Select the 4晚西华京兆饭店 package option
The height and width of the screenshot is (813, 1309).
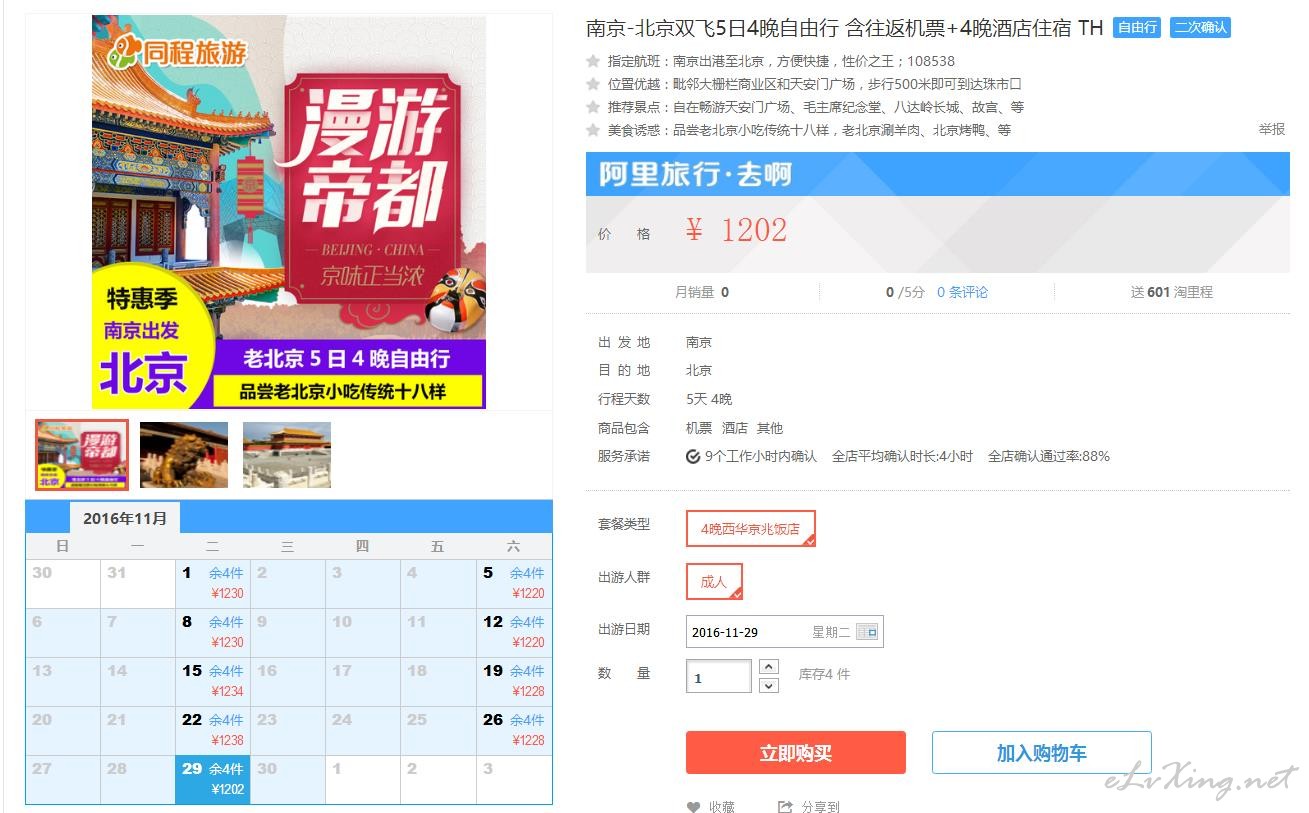(x=750, y=529)
